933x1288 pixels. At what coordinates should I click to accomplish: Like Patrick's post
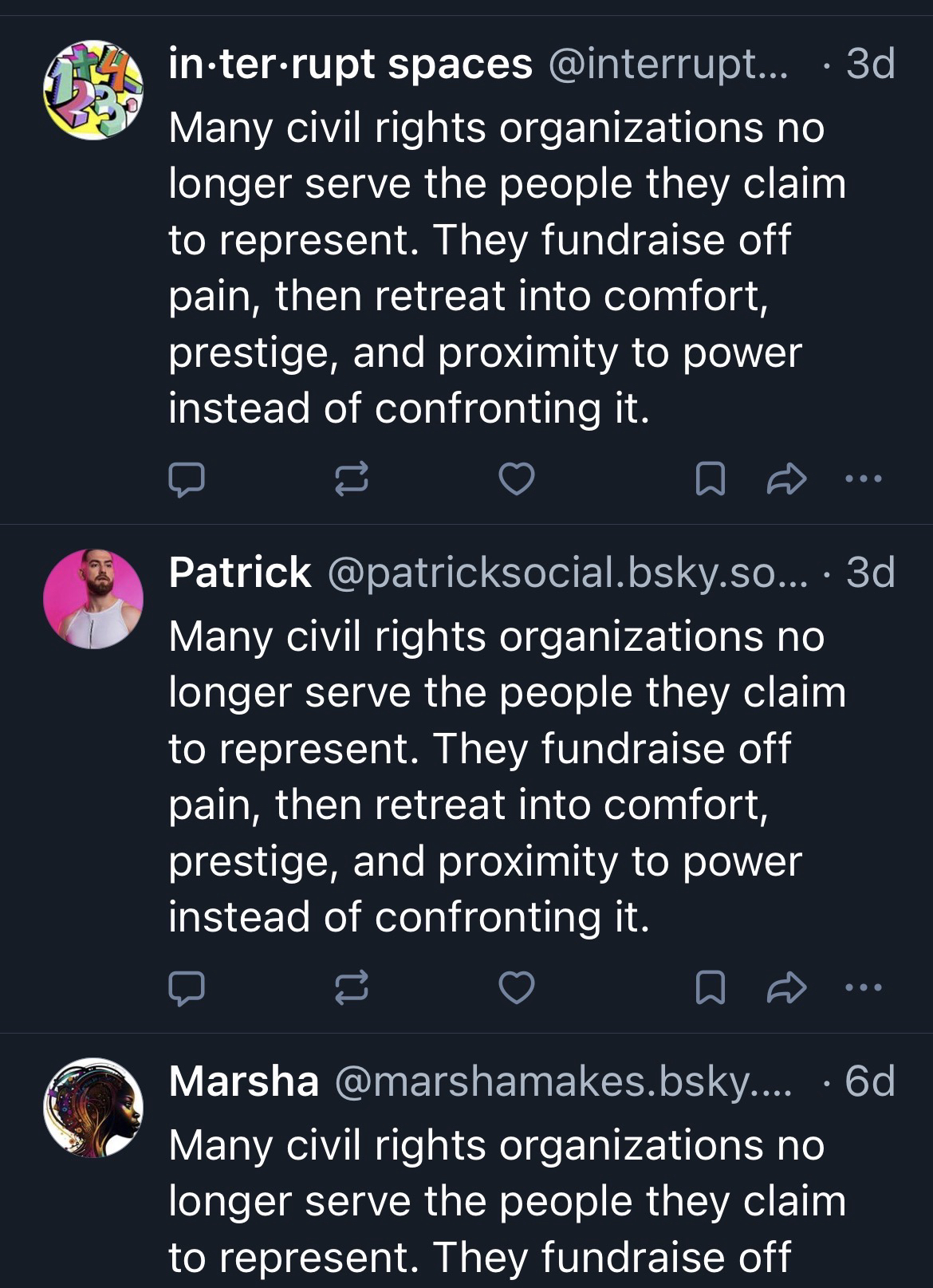[516, 987]
